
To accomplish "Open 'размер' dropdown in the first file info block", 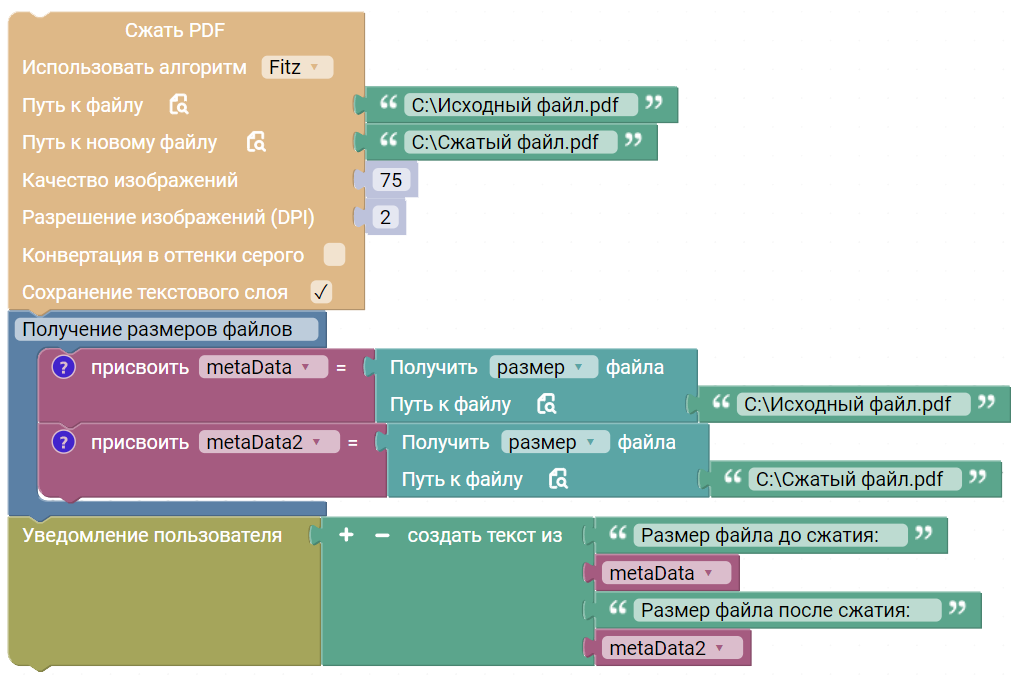I will tap(543, 367).
